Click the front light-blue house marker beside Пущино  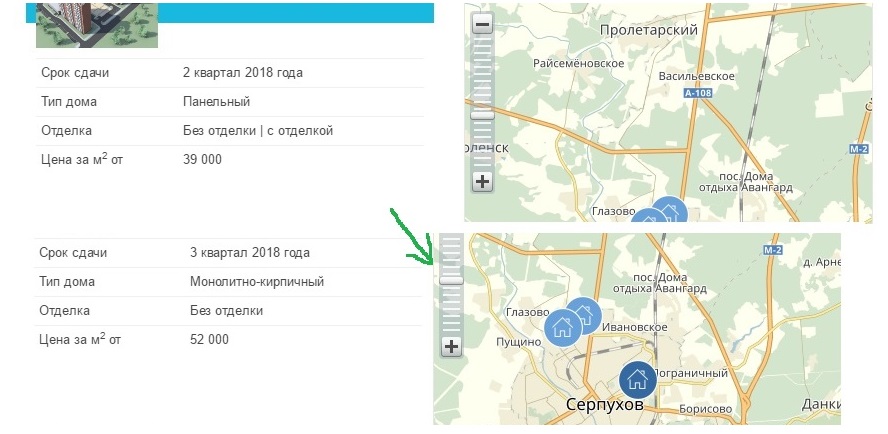(x=563, y=327)
